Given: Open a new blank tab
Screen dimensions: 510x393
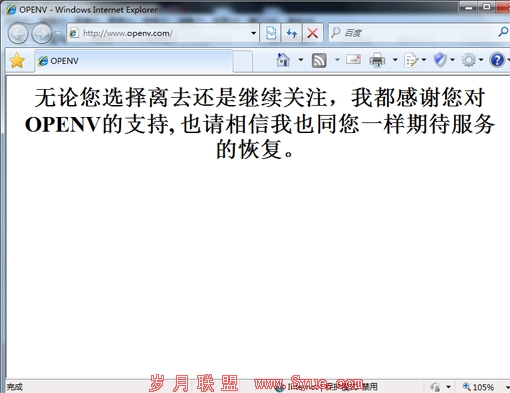Looking at the screenshot, I should 243,61.
